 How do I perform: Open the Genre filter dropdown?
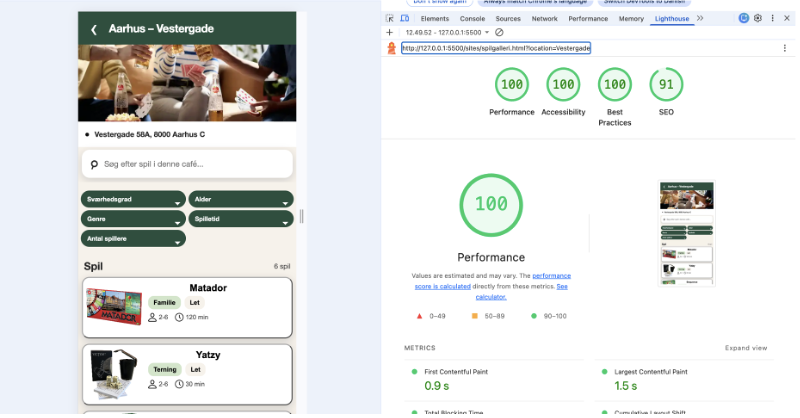pos(133,219)
